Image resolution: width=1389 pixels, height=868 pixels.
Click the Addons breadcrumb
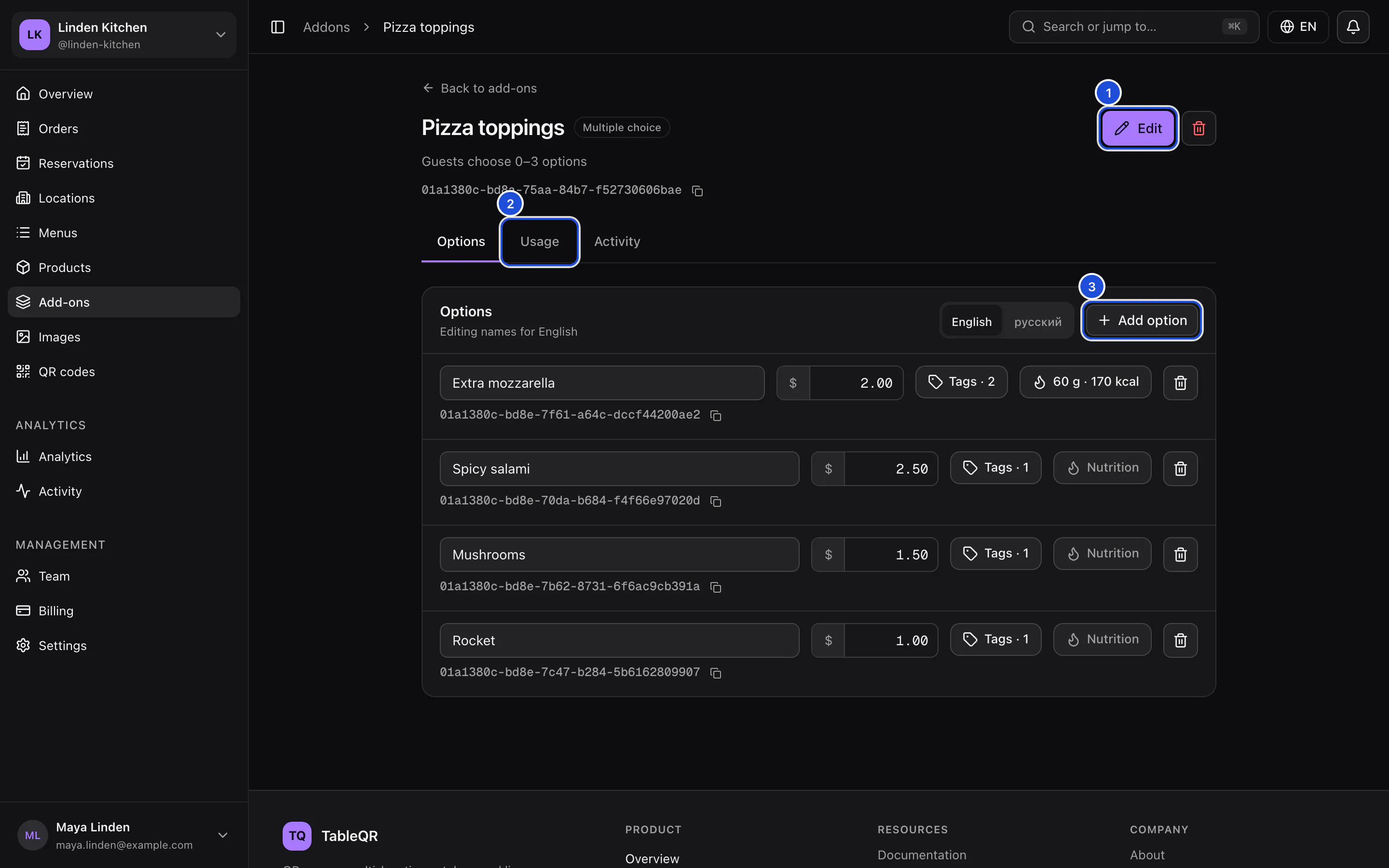(x=326, y=27)
